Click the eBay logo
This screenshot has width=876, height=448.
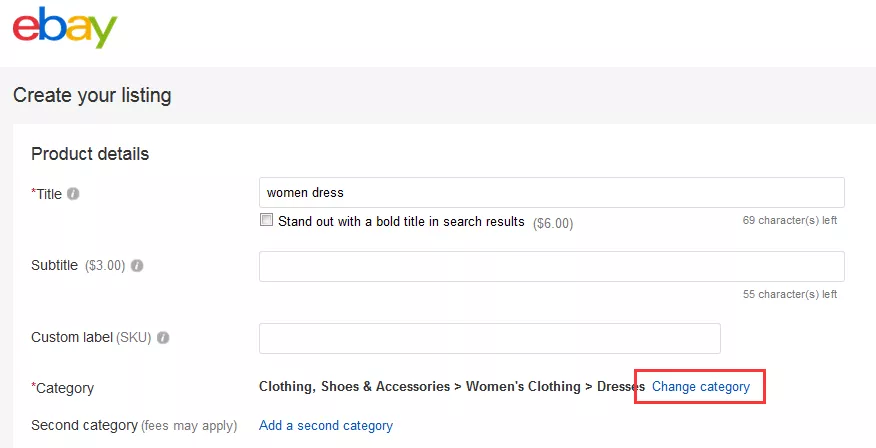pos(65,28)
